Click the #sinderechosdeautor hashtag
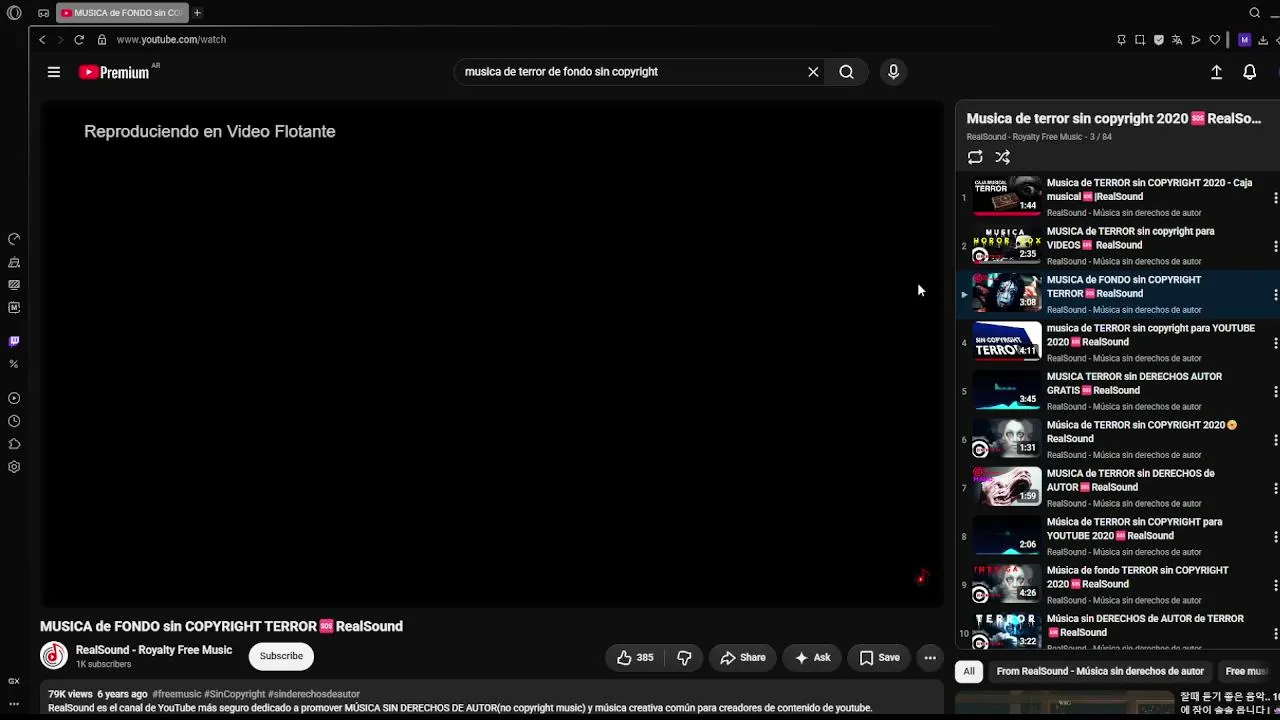1280x720 pixels. click(314, 694)
